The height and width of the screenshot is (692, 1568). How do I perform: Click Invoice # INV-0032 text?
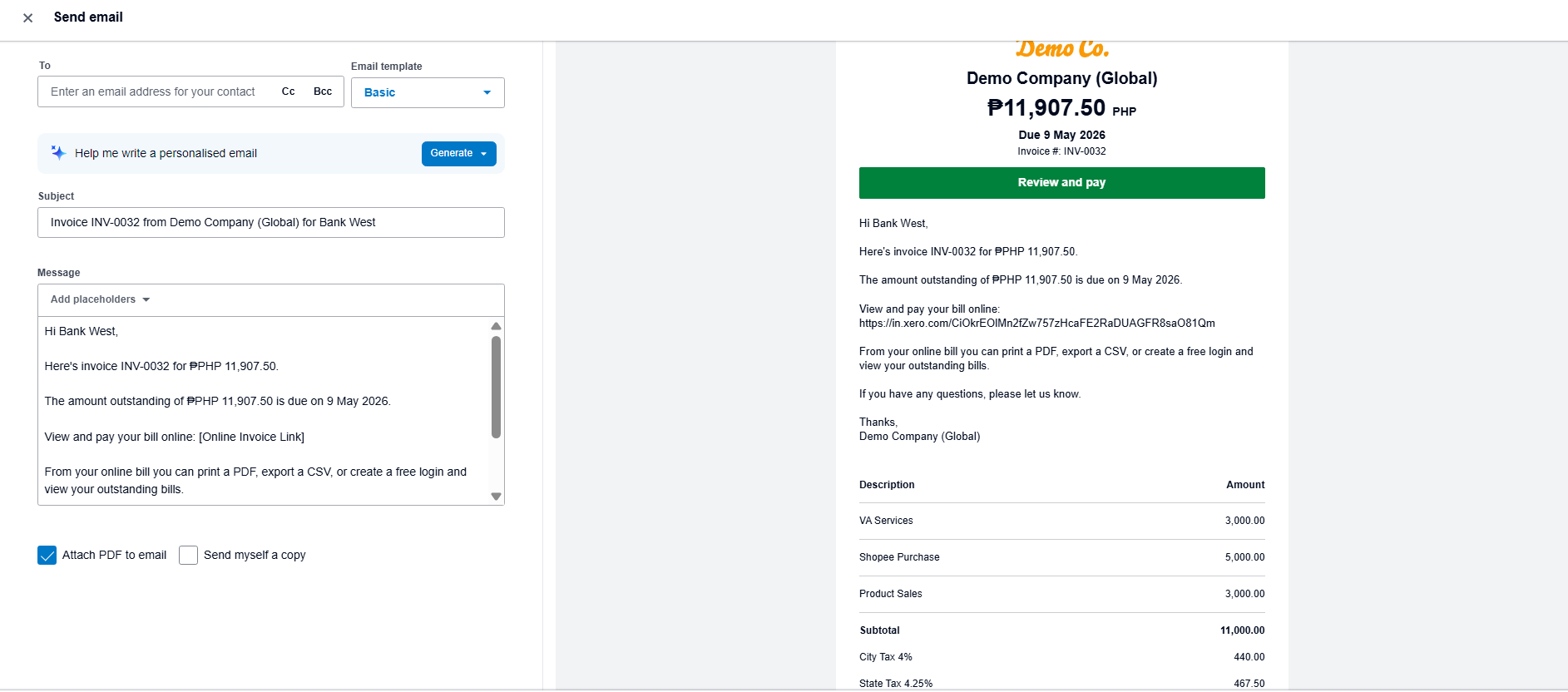(x=1061, y=151)
